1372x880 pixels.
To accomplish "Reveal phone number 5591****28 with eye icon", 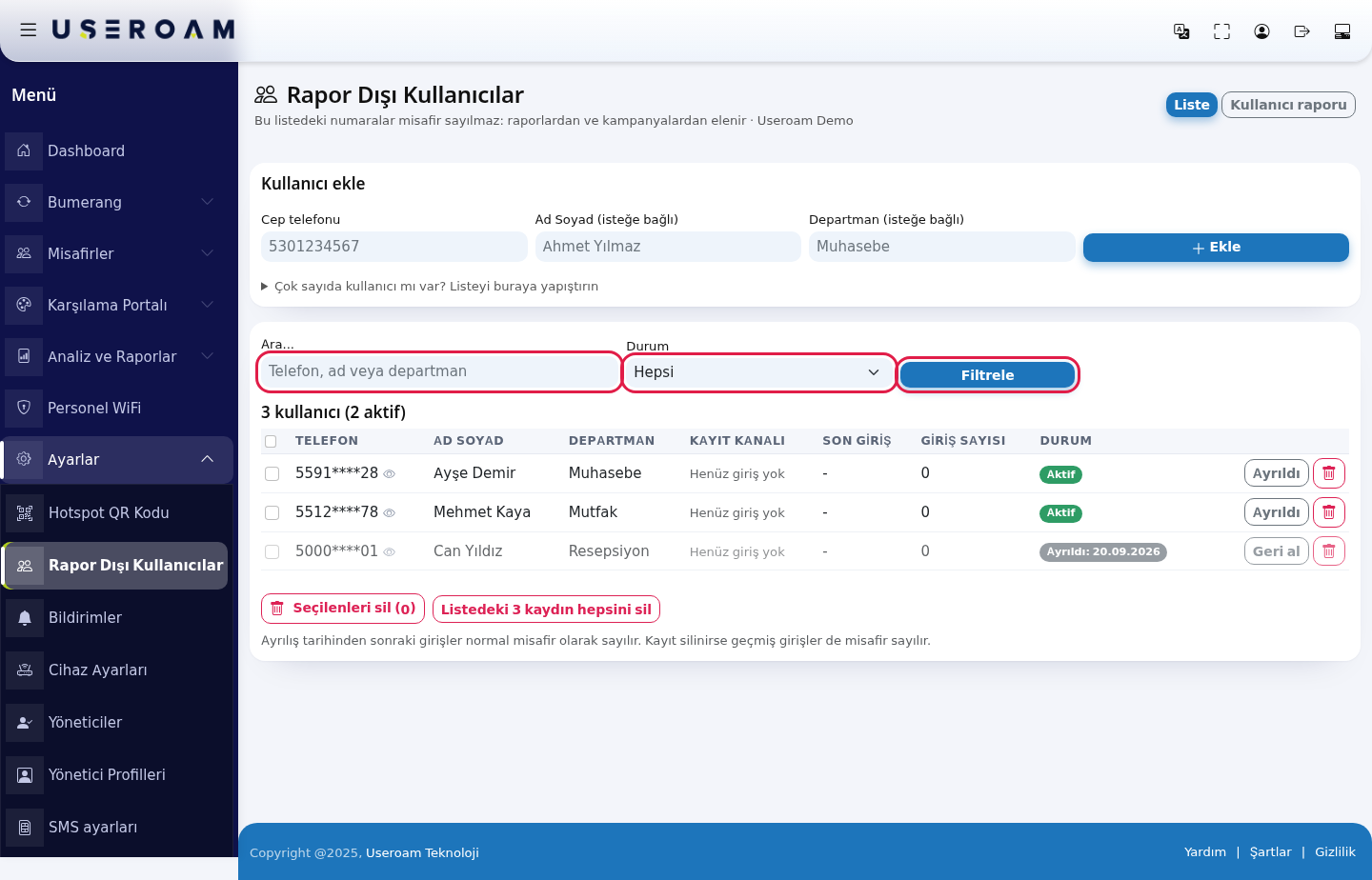I will (x=389, y=474).
